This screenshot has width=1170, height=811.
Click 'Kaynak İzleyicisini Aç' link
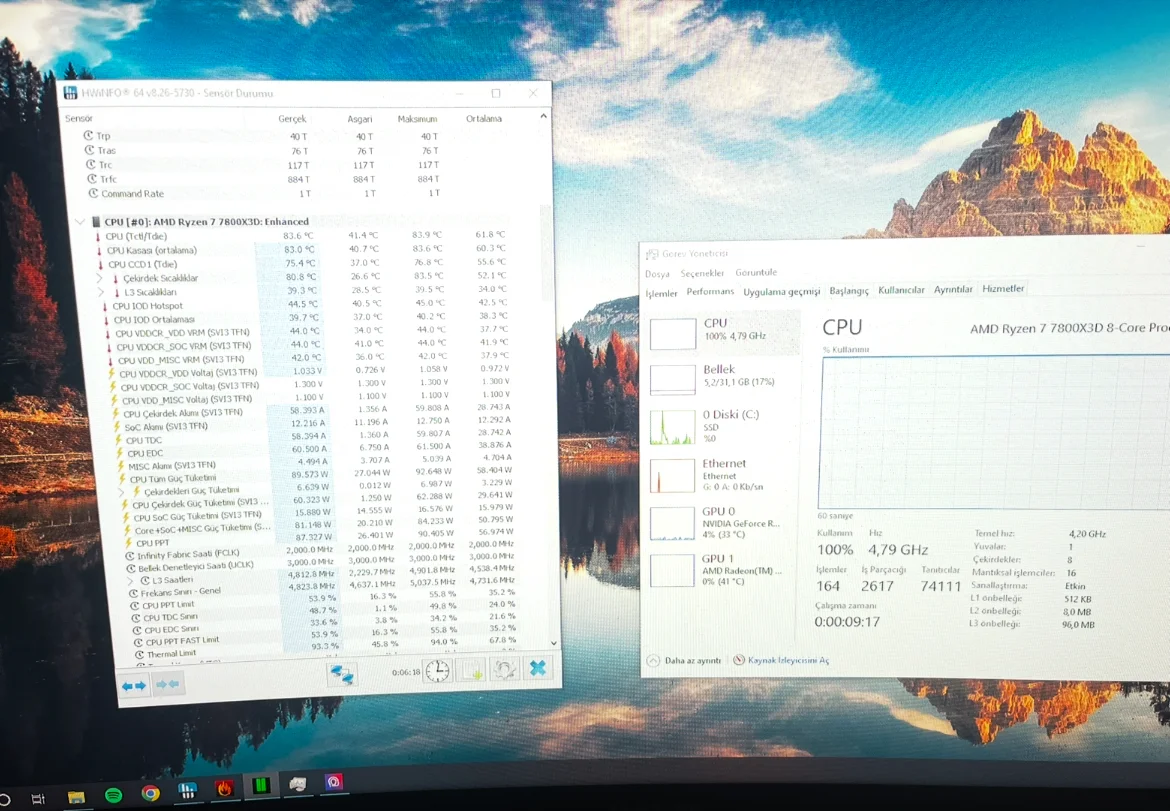point(788,660)
